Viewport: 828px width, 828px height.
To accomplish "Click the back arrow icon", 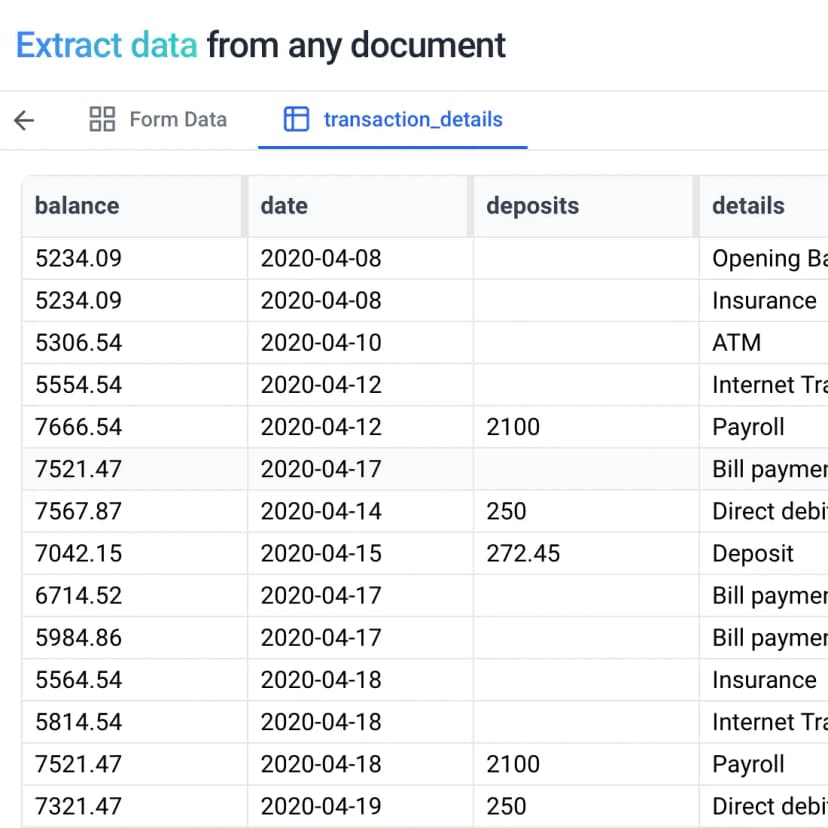I will [x=24, y=120].
